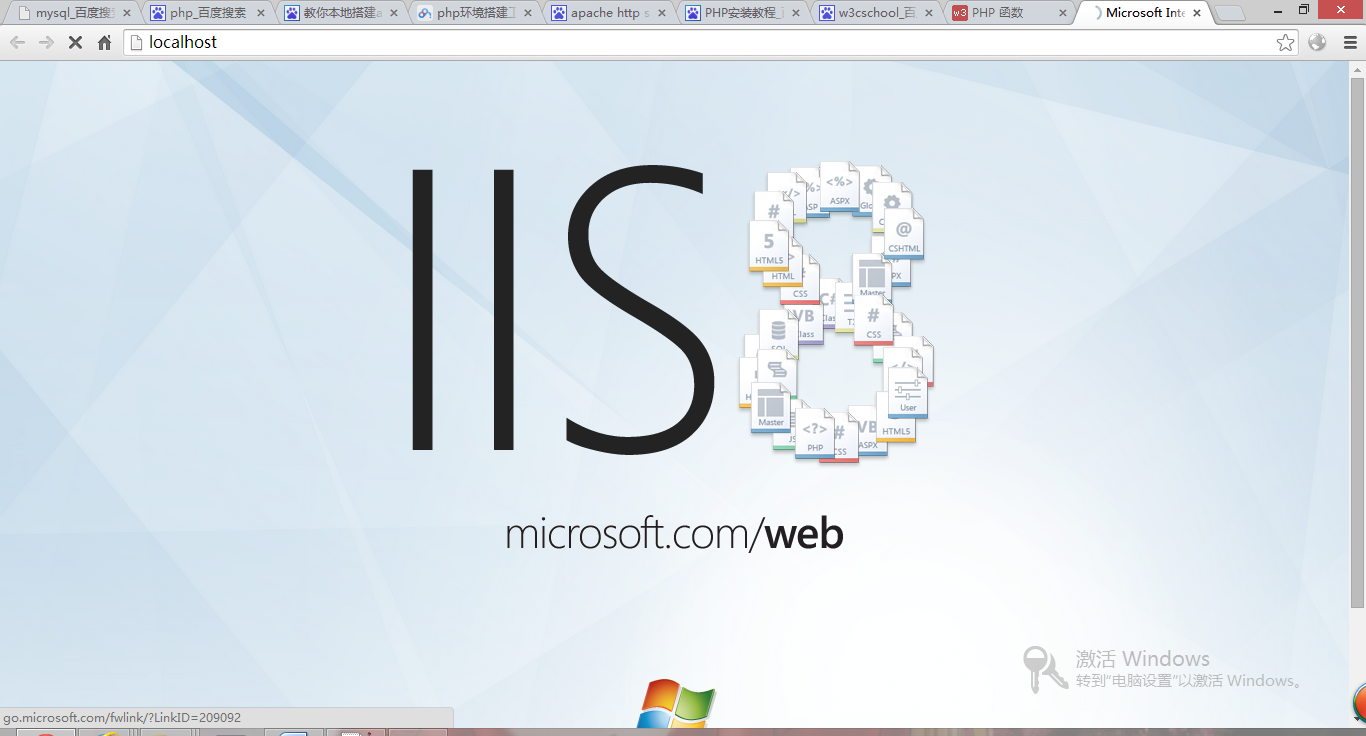
Task: Close the apache http tab
Action: coord(662,13)
